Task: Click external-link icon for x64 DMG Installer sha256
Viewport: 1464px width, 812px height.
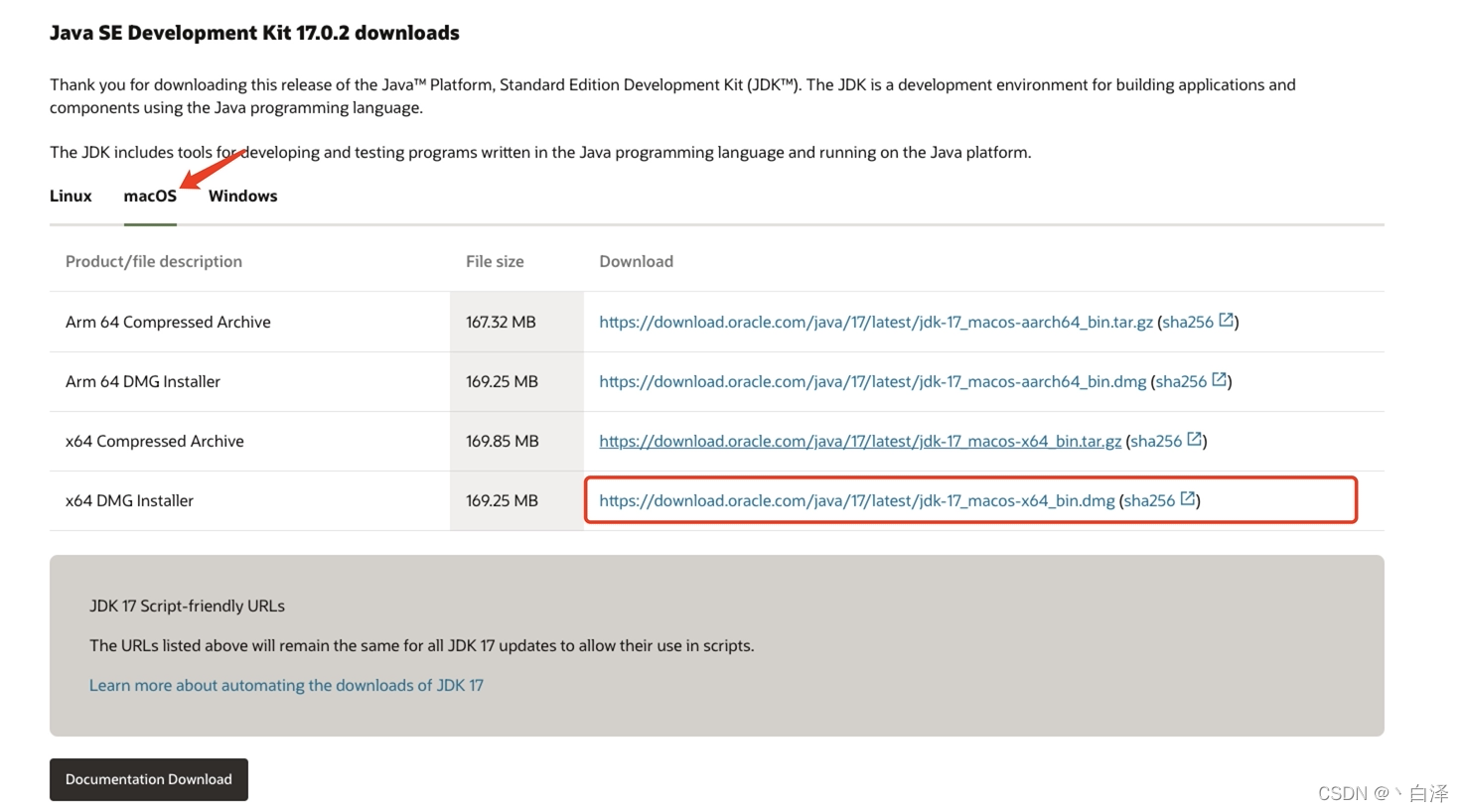Action: click(x=1188, y=499)
